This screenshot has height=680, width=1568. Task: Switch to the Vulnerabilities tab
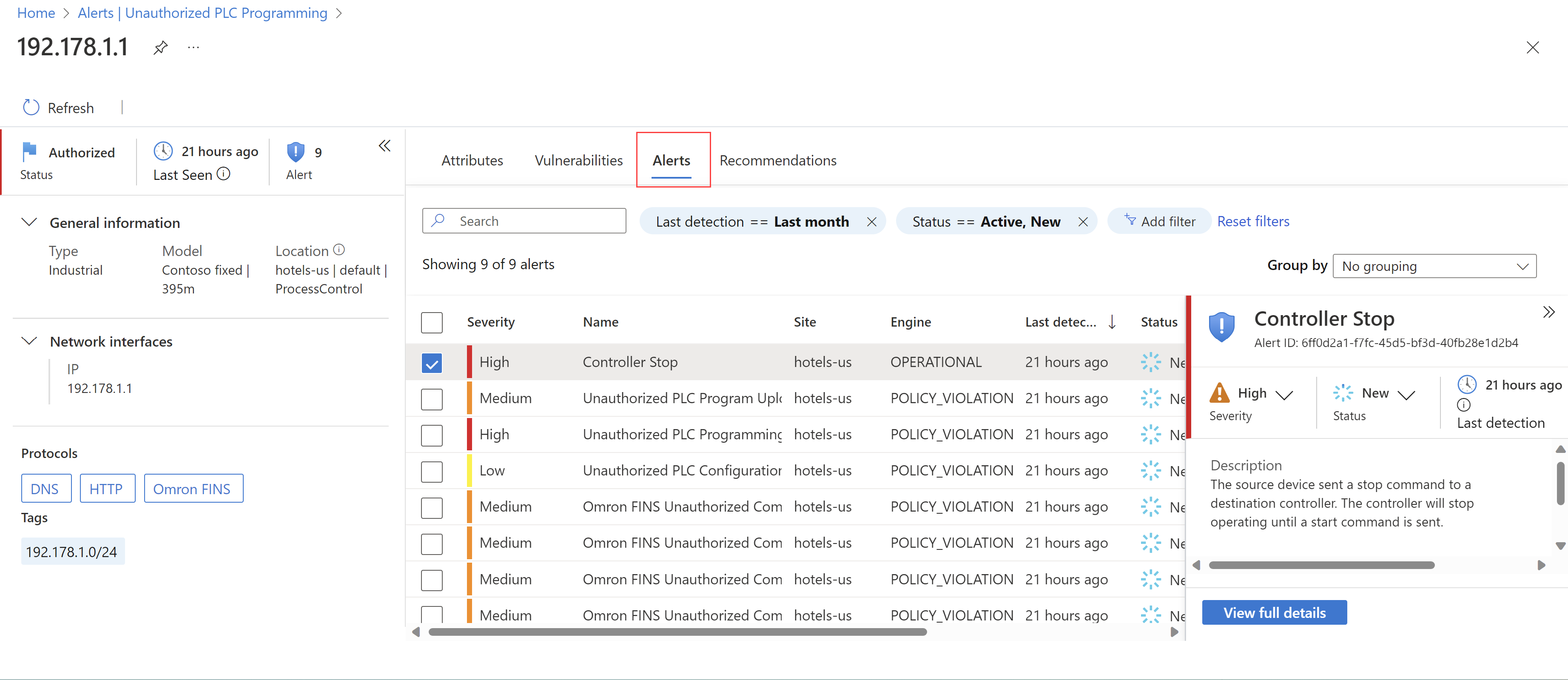pos(578,160)
